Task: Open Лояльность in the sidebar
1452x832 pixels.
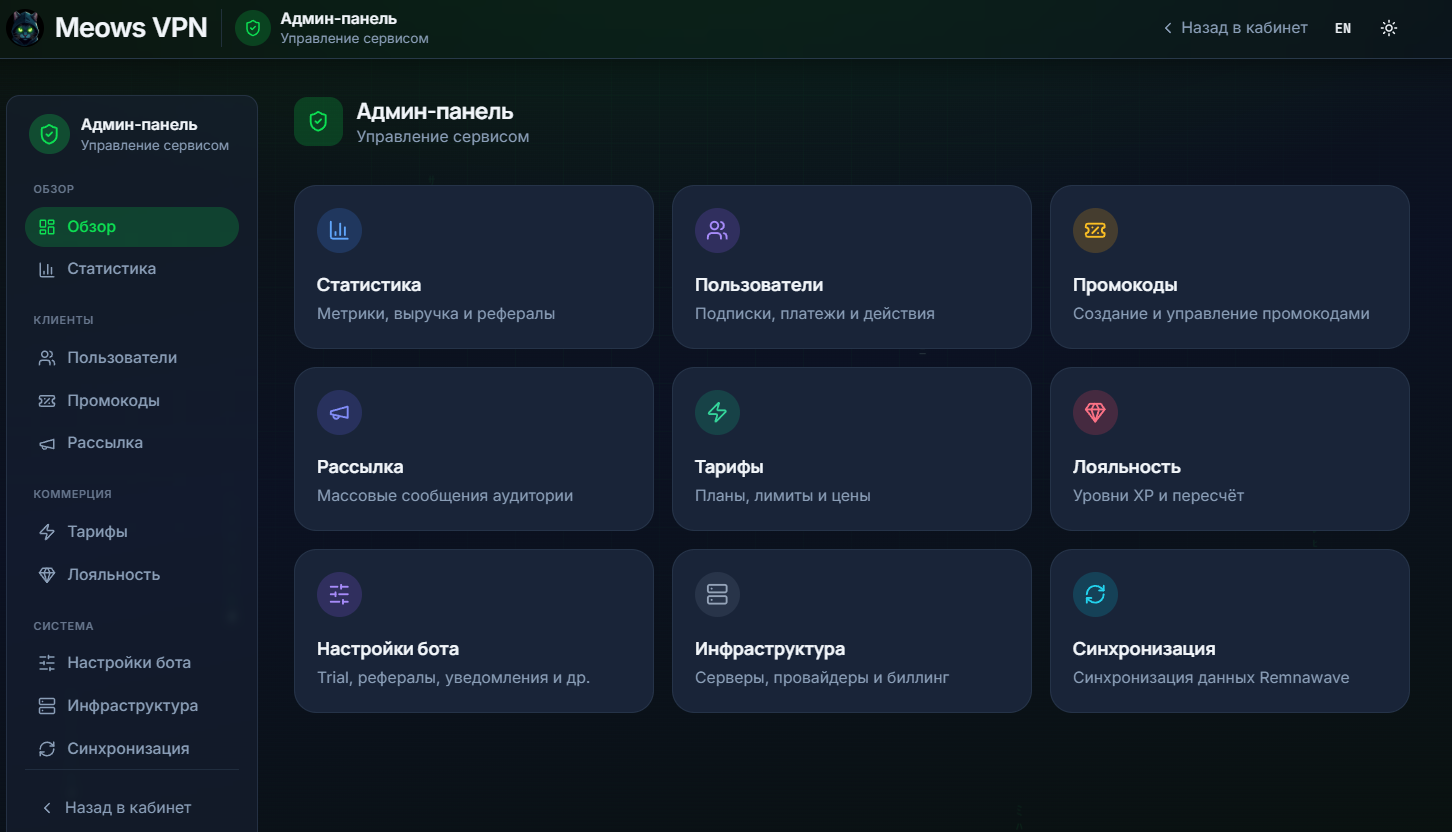Action: pyautogui.click(x=132, y=575)
